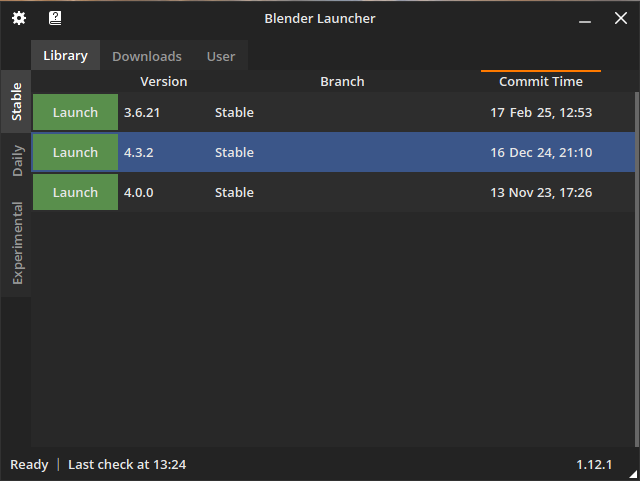Click the Blender Launcher title text
The image size is (640, 484).
(x=320, y=19)
